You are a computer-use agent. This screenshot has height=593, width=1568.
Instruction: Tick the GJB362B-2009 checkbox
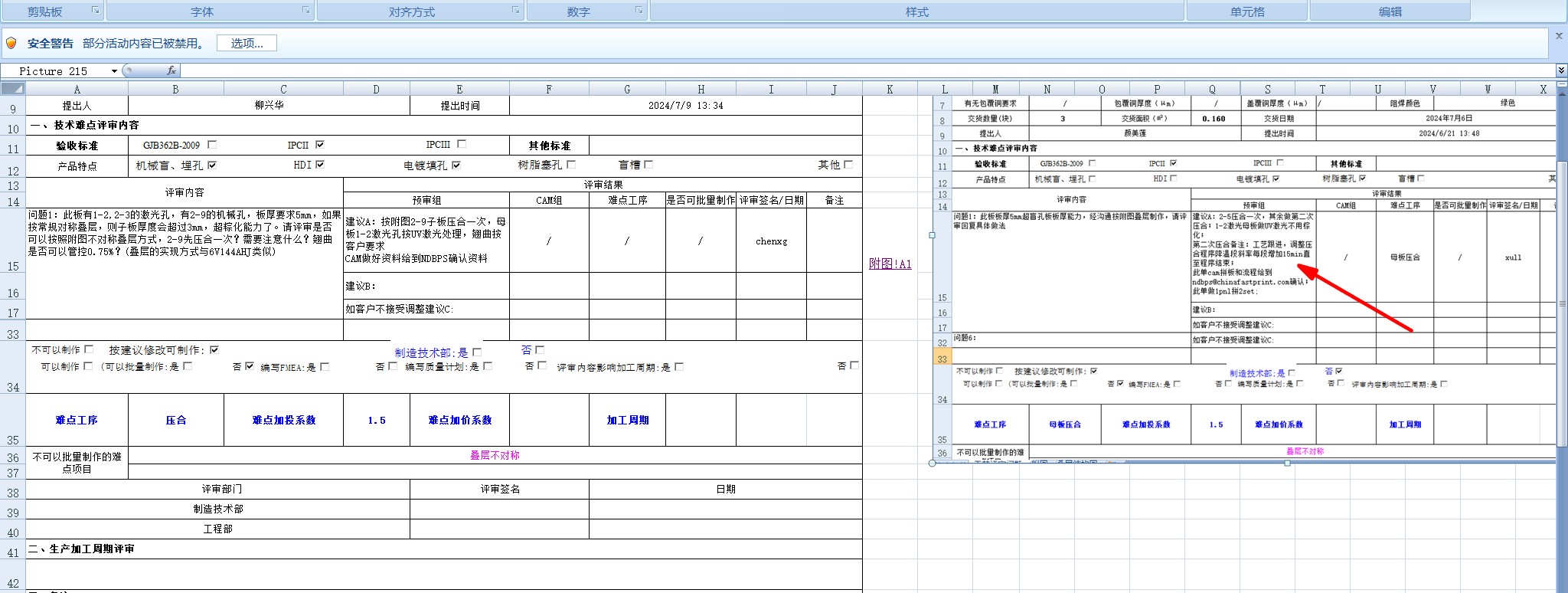click(x=212, y=144)
